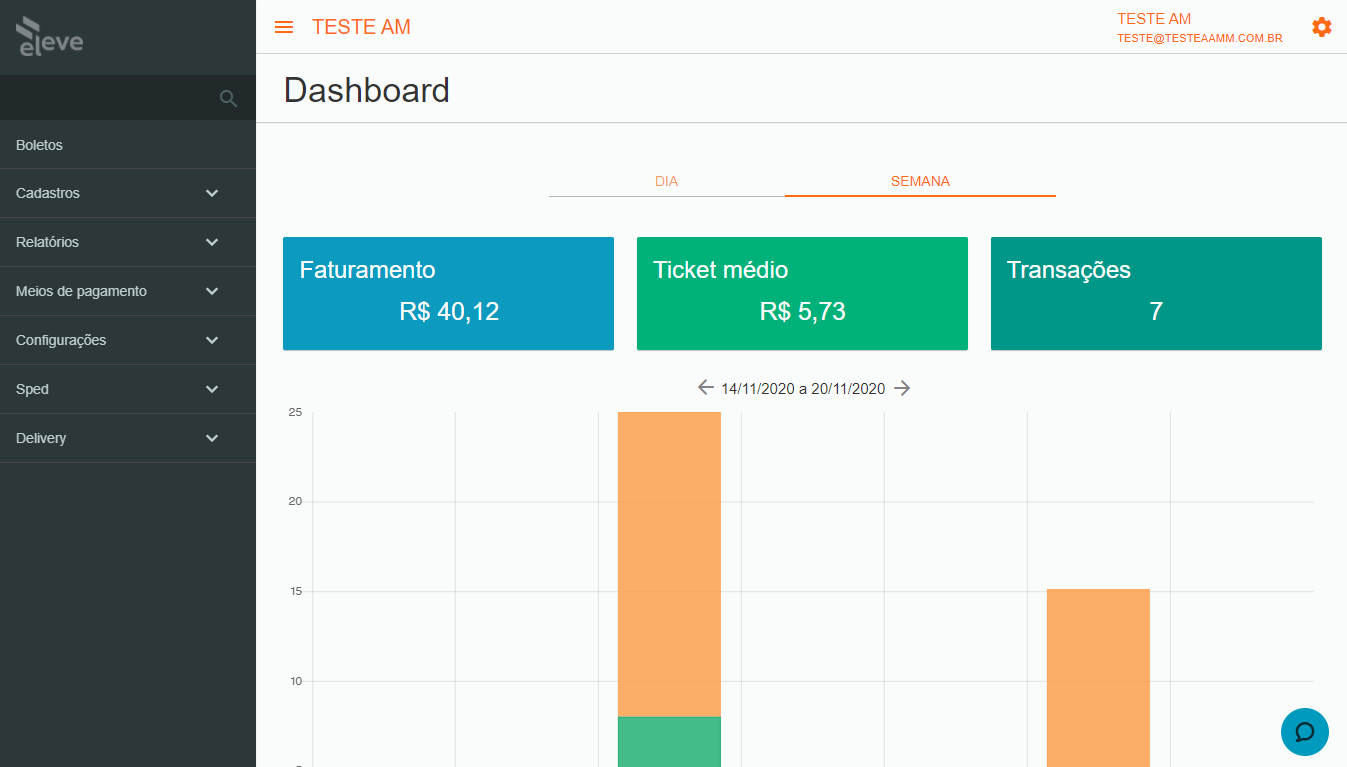Switch to the DIA tab
The image size is (1347, 767).
[x=666, y=181]
